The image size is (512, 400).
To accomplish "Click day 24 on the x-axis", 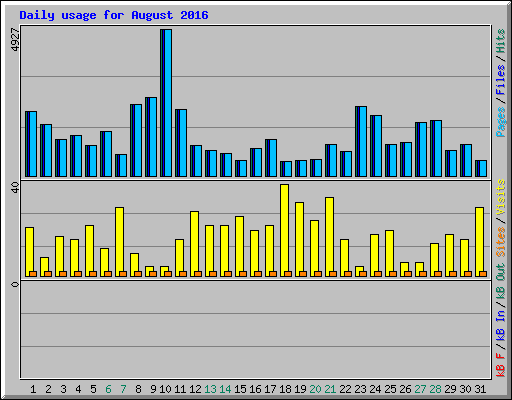I will [375, 389].
